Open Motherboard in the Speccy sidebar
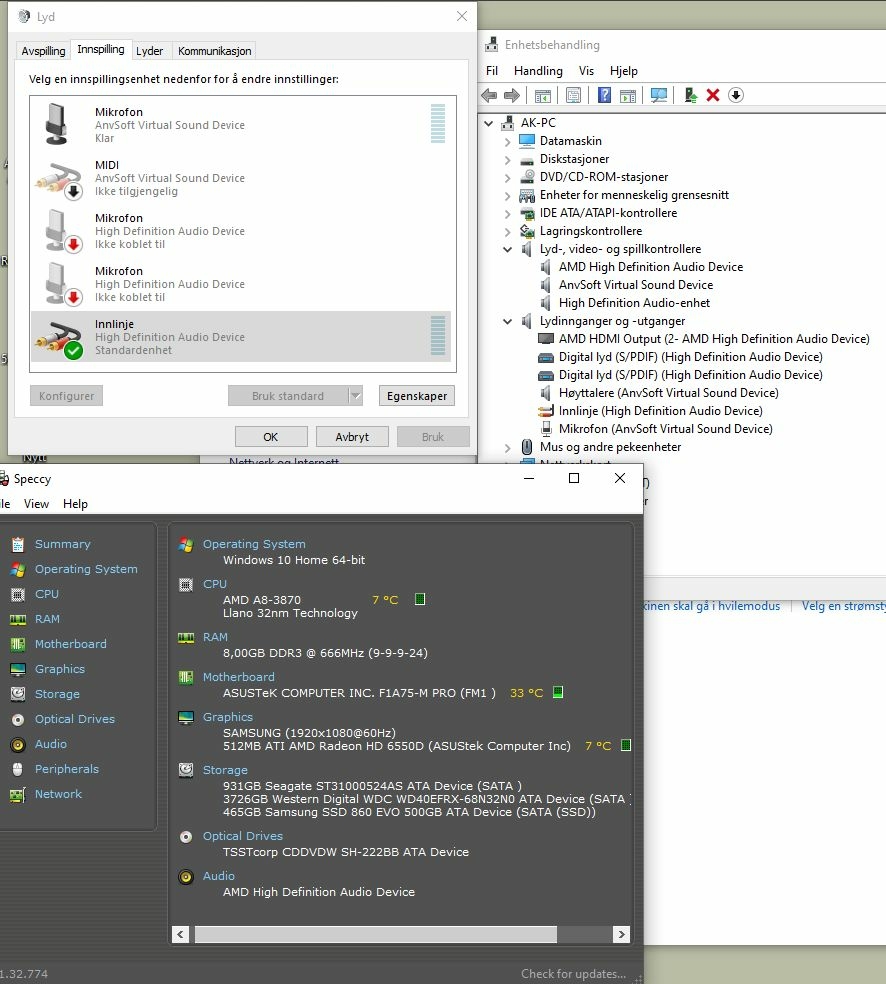 click(x=70, y=644)
